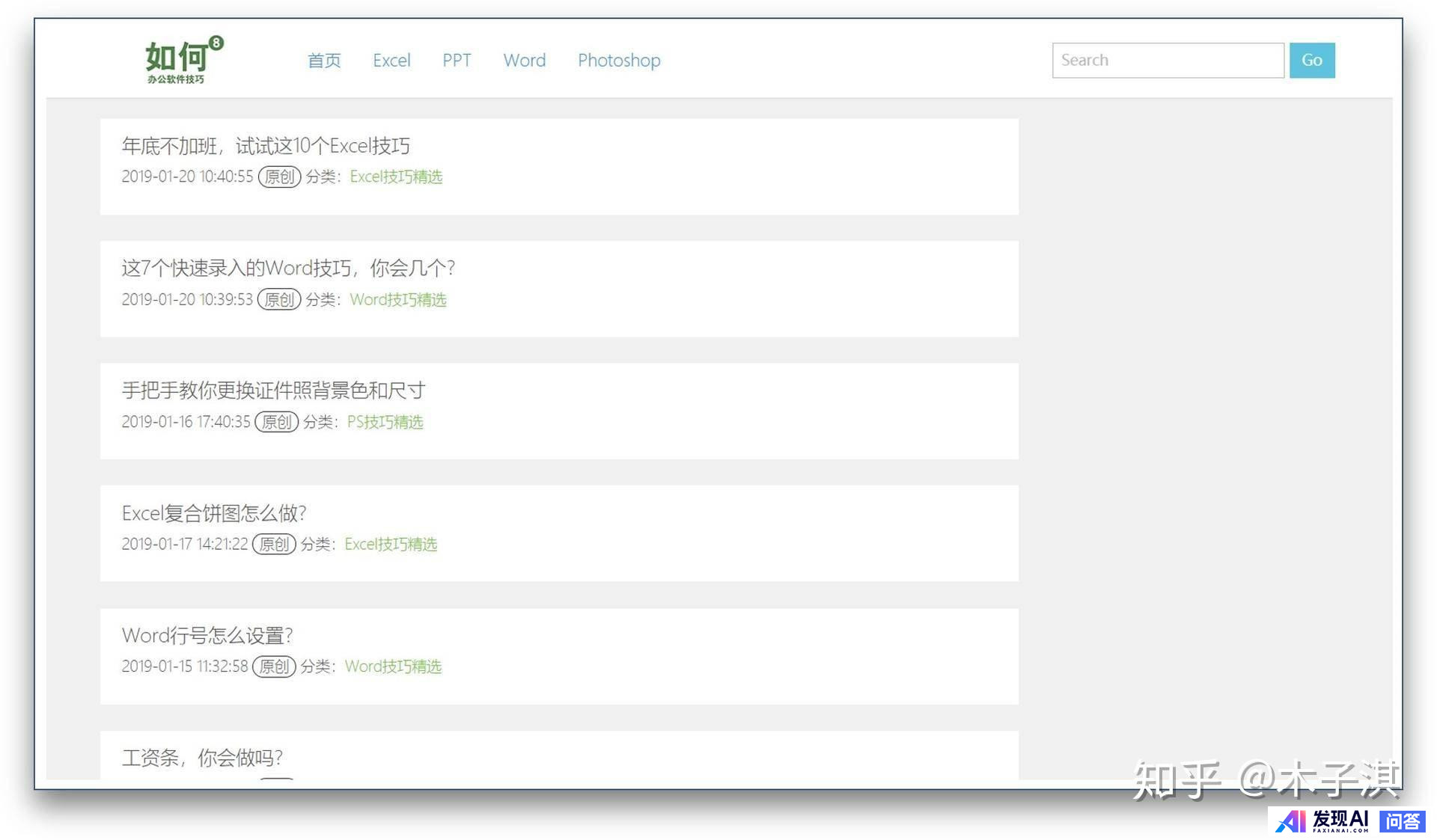Focus the Search input field

1168,61
